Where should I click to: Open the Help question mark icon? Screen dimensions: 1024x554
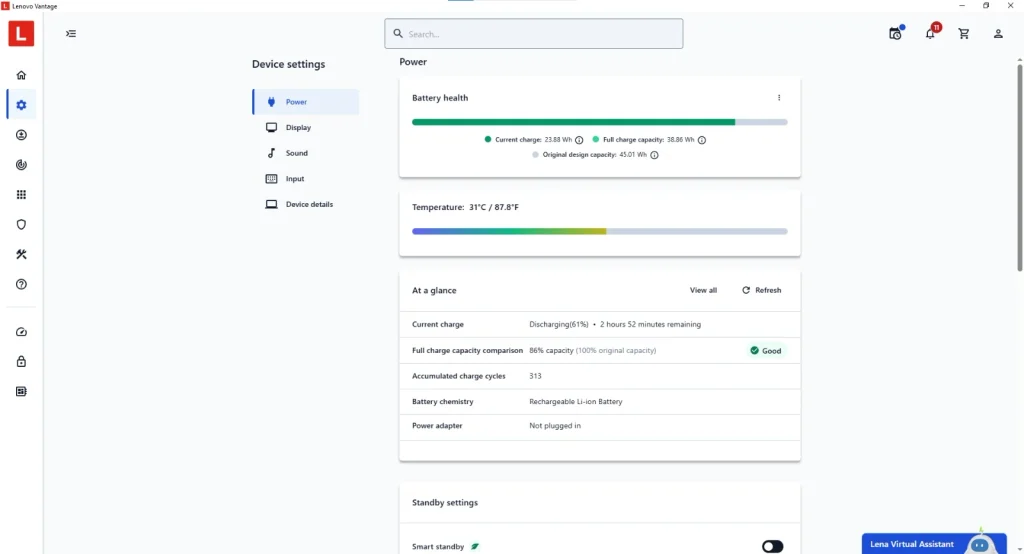coord(21,284)
